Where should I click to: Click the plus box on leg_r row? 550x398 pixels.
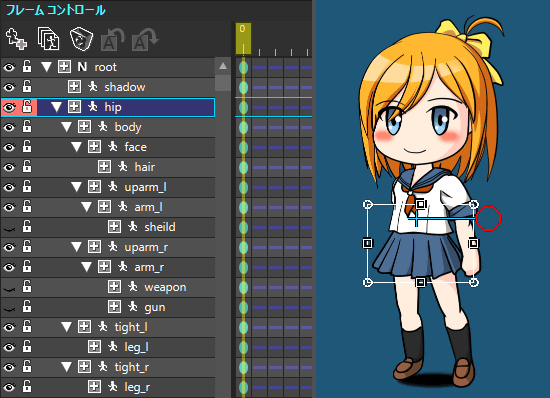(x=94, y=386)
